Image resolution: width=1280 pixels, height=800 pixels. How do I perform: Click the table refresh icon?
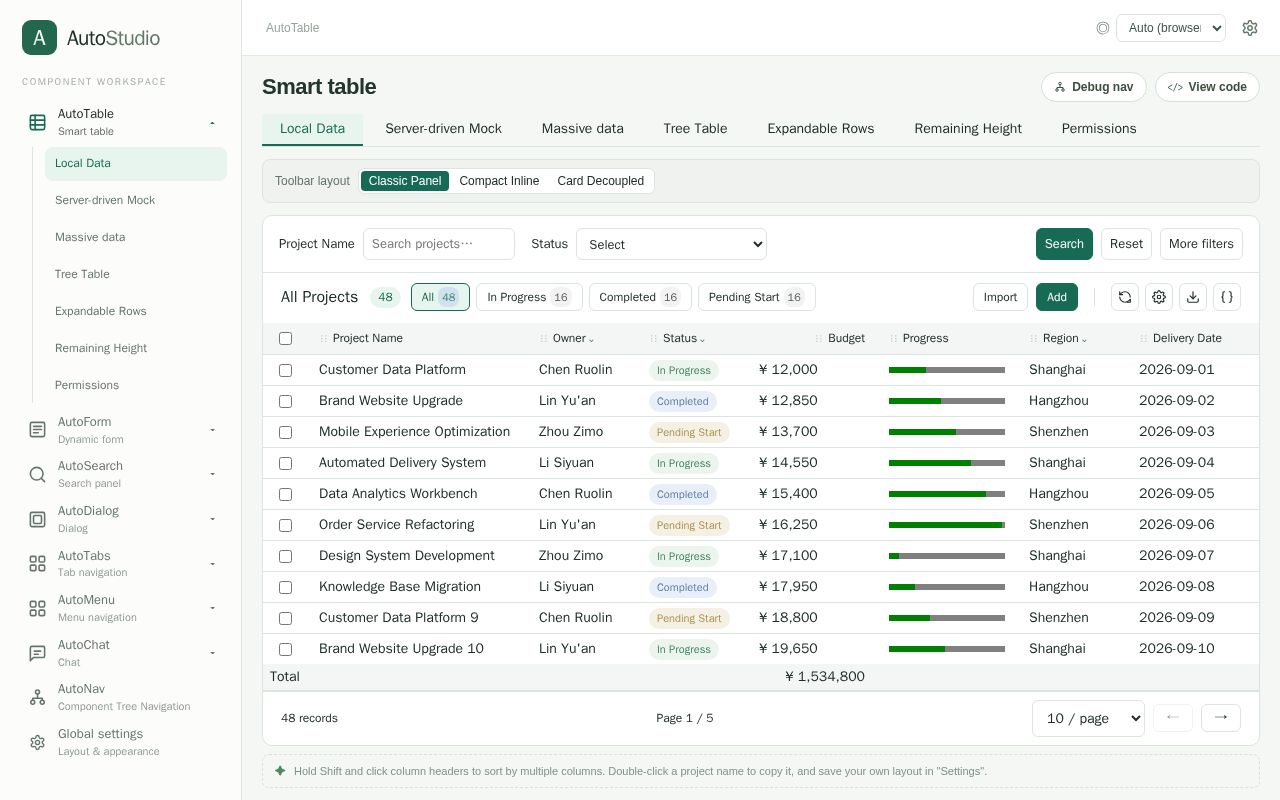coord(1125,297)
